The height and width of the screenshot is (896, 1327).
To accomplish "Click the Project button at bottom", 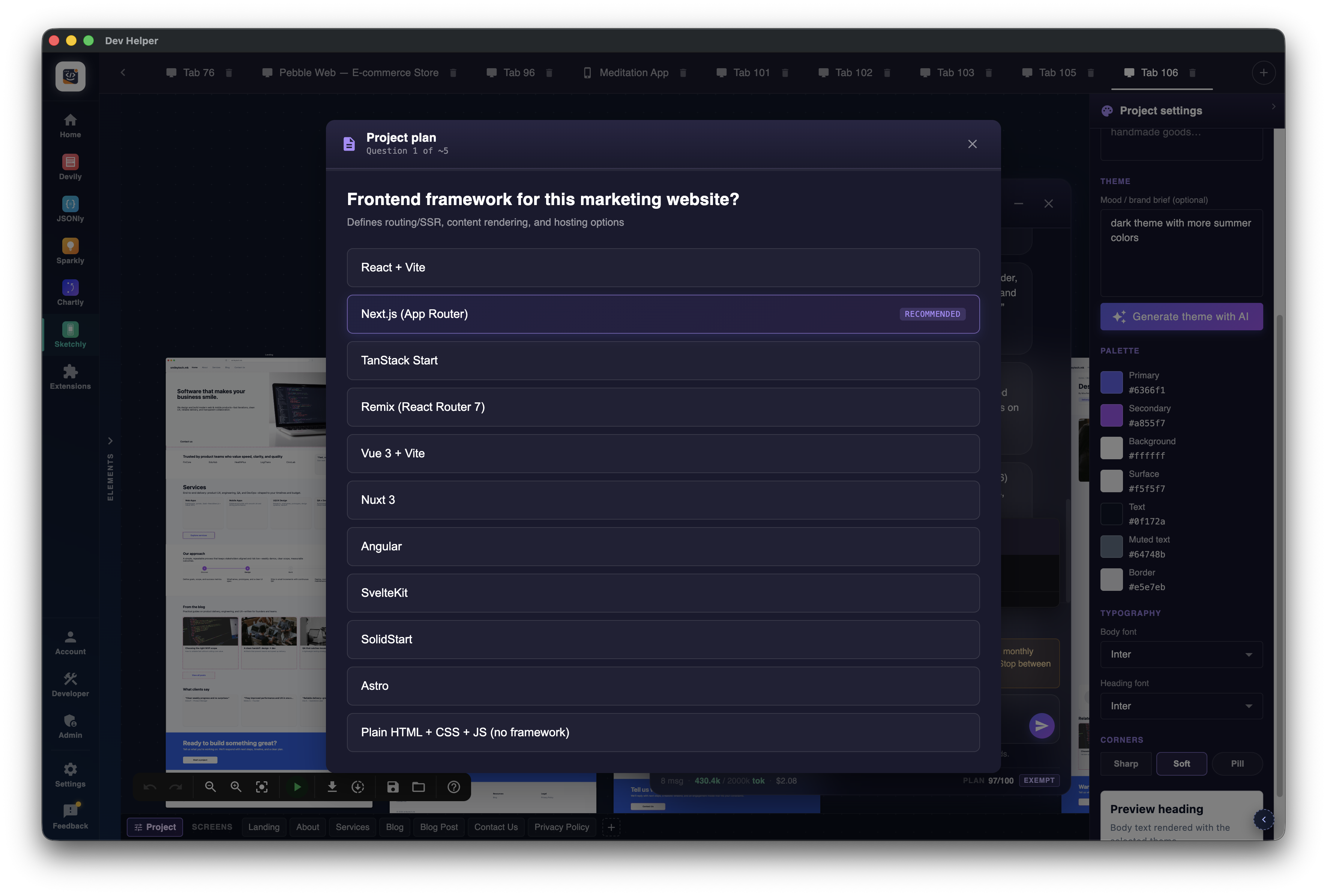I will coord(155,827).
